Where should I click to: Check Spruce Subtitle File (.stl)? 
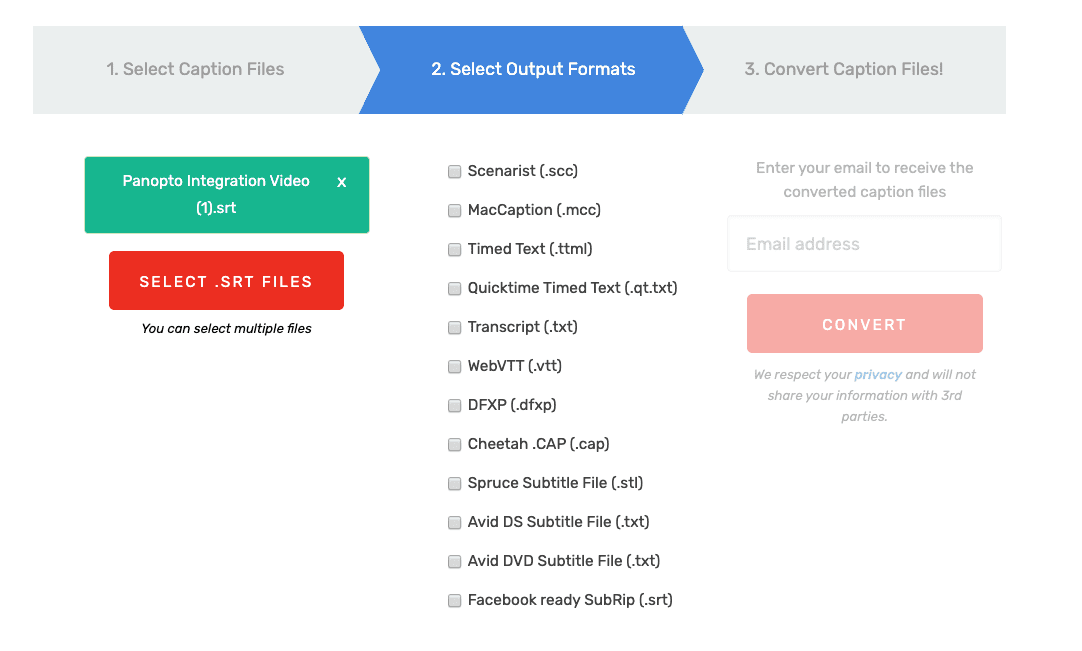pyautogui.click(x=455, y=484)
